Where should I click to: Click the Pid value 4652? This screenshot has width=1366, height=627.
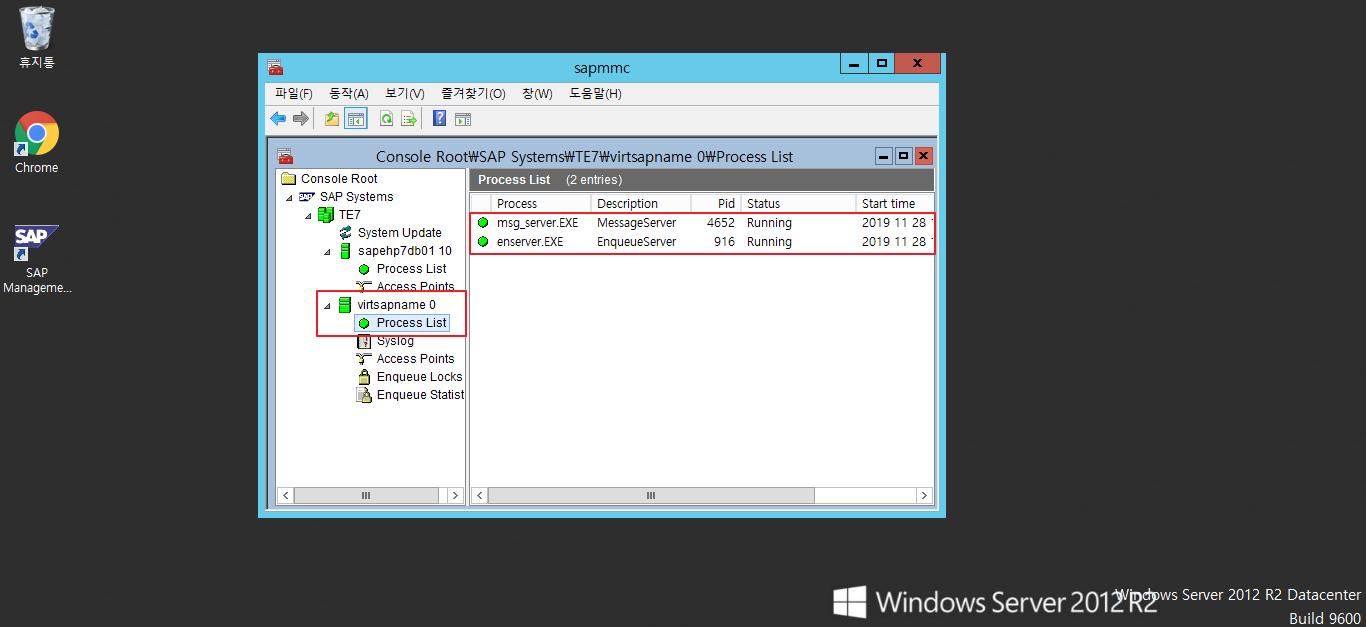point(721,223)
